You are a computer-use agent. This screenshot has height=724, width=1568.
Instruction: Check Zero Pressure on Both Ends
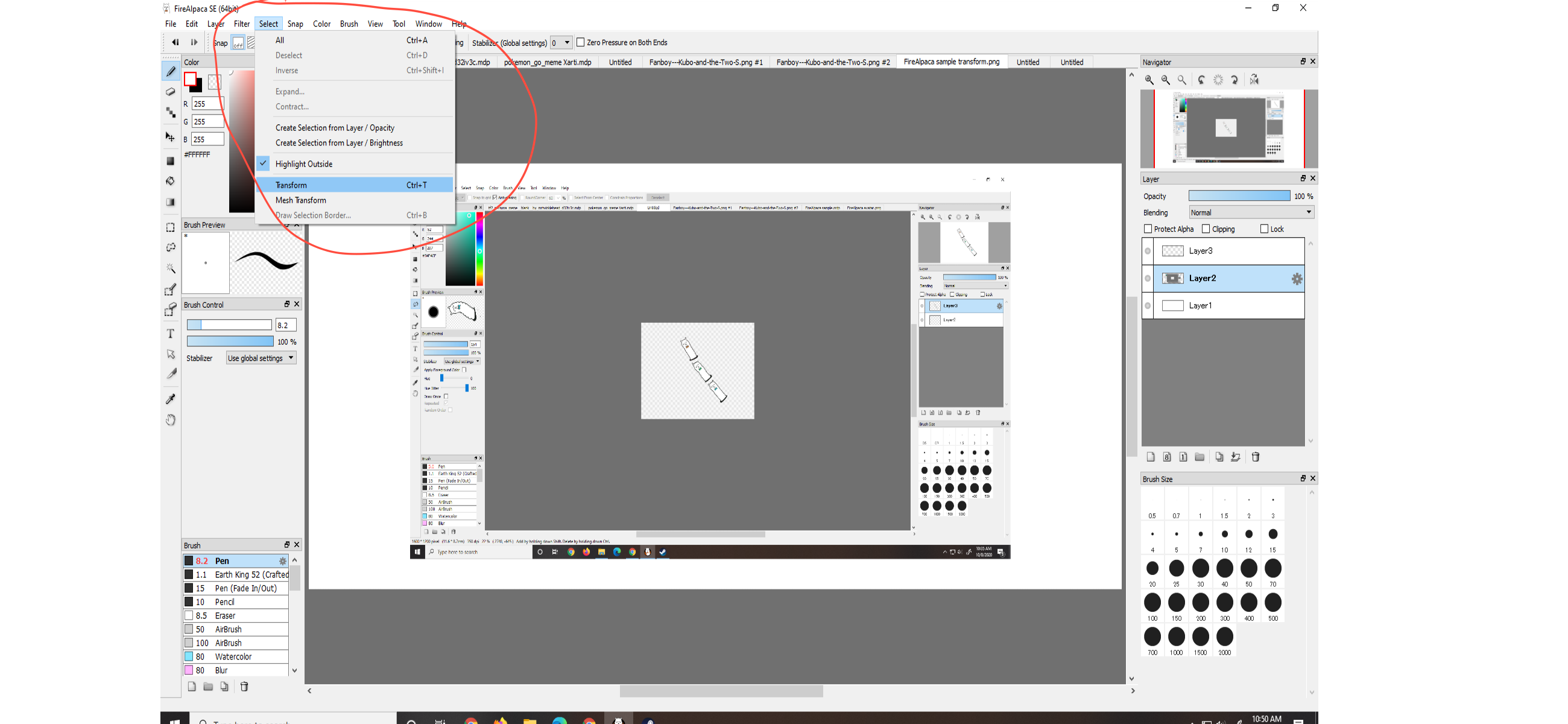(x=581, y=43)
